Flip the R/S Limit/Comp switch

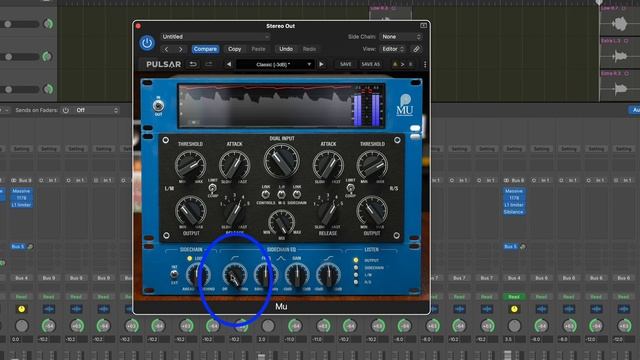350,188
